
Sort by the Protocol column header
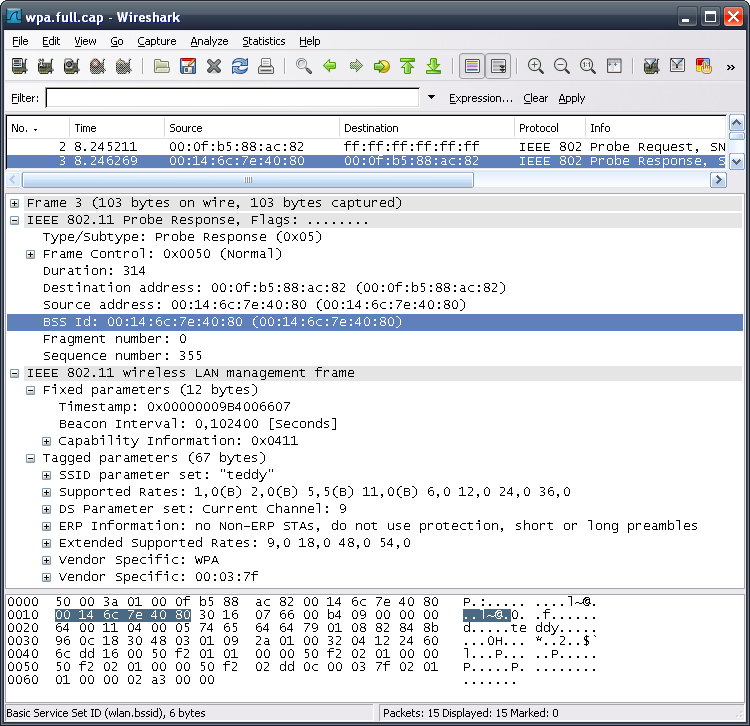pyautogui.click(x=549, y=128)
